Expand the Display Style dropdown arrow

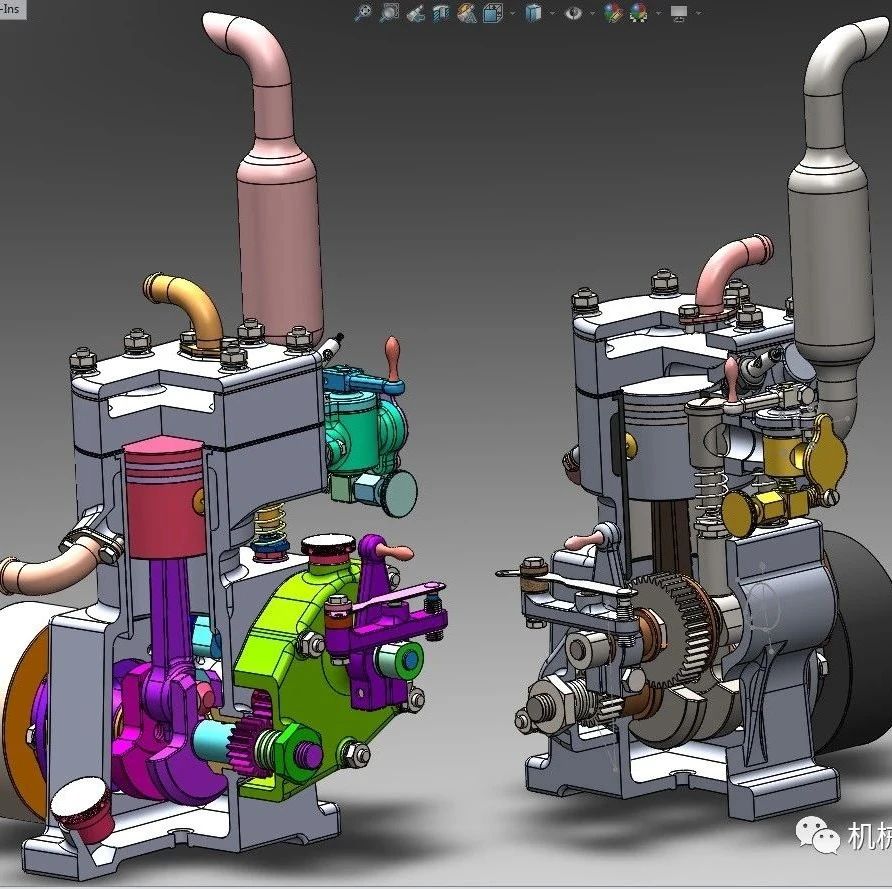pos(552,13)
